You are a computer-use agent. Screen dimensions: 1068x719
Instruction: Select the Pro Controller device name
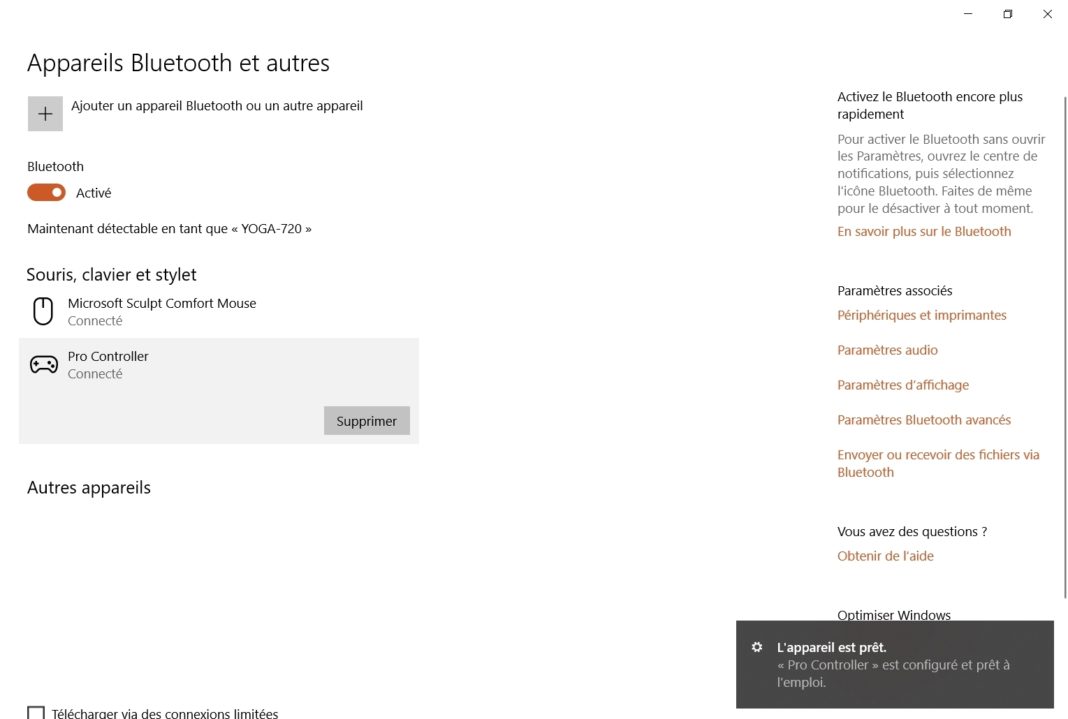click(x=108, y=356)
